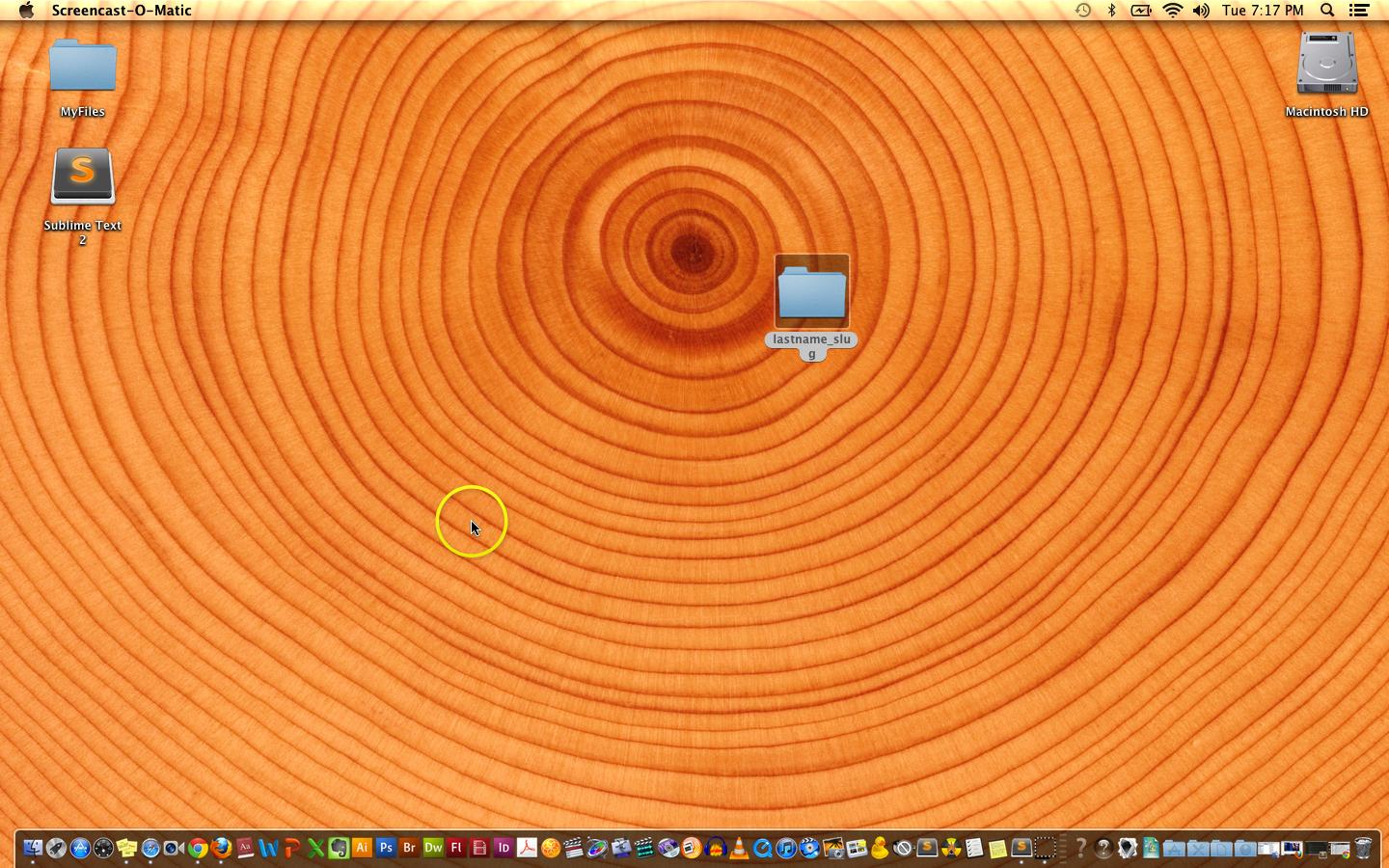Select the MyFiles folder icon
Screen dimensions: 1389x868
[83, 68]
